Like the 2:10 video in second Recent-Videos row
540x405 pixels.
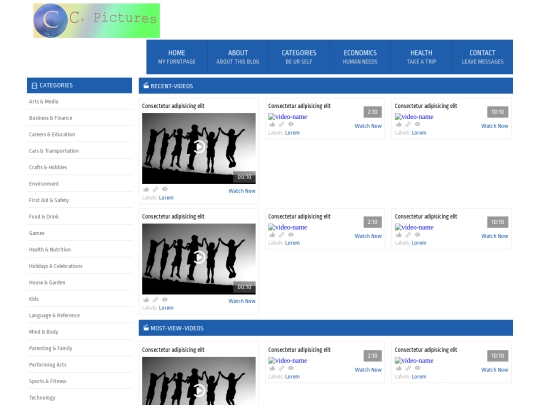point(272,235)
